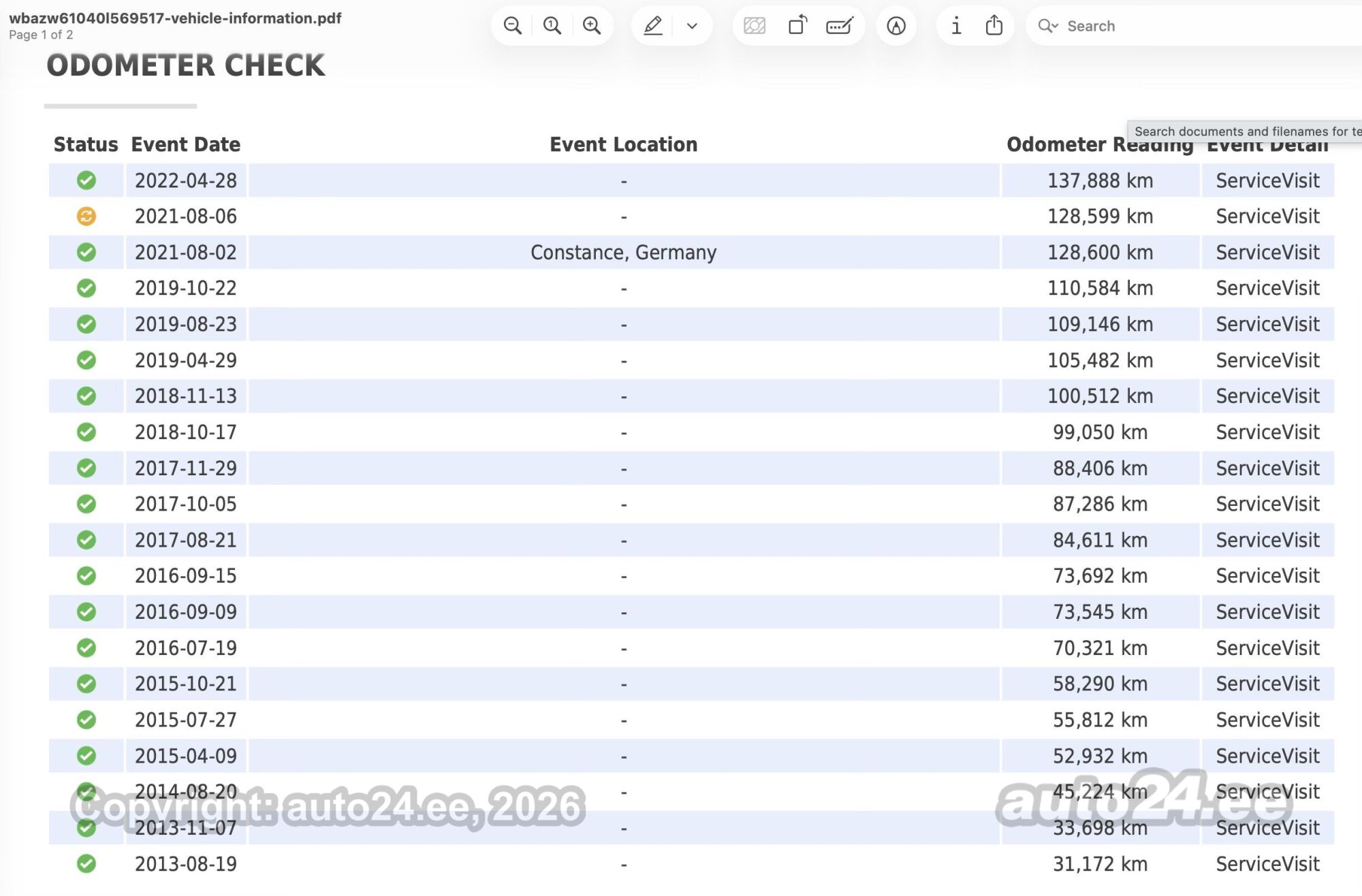Click the green check for 2015-07-27

tap(86, 720)
